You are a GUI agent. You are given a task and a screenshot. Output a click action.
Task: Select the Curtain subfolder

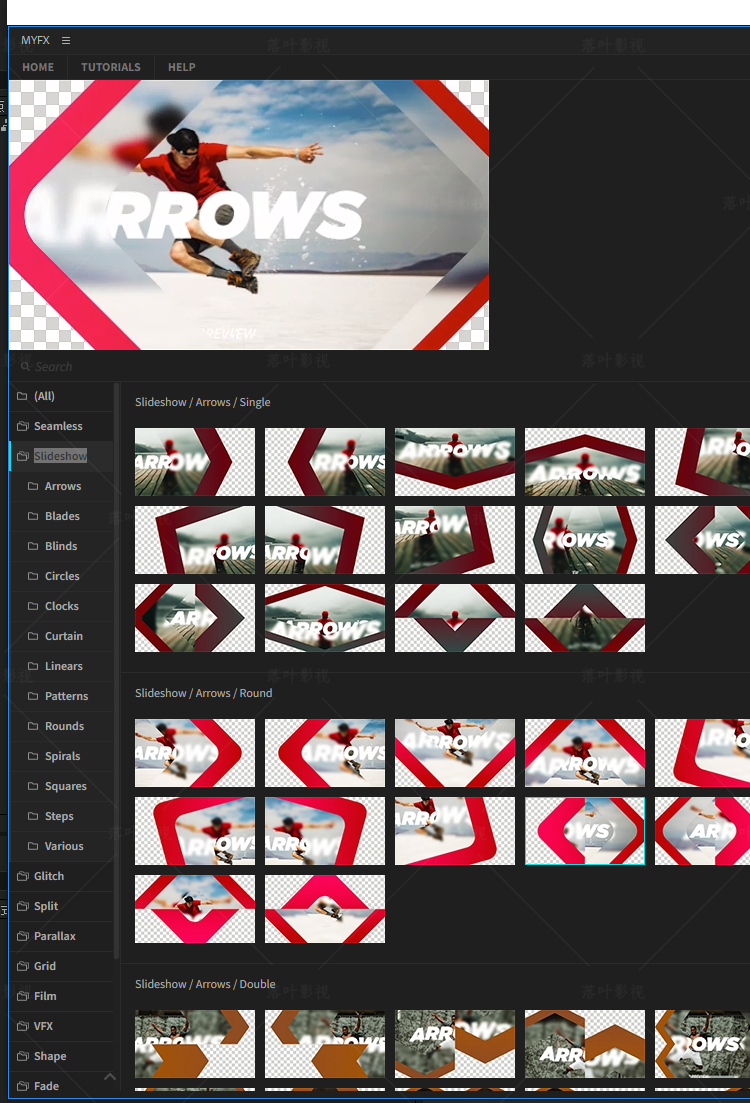[62, 636]
